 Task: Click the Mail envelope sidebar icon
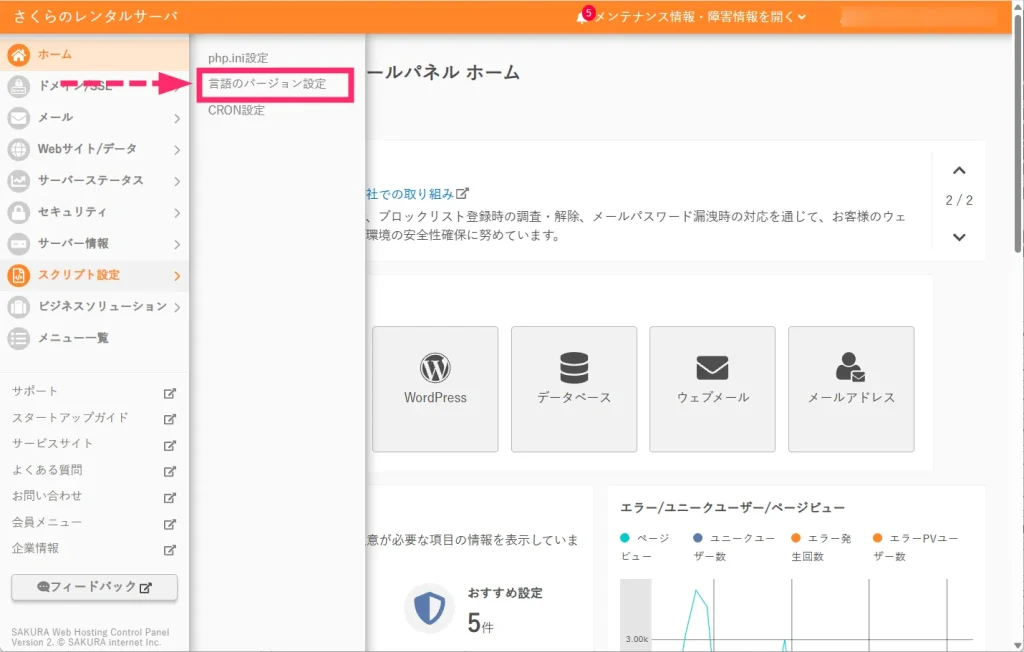coord(18,118)
